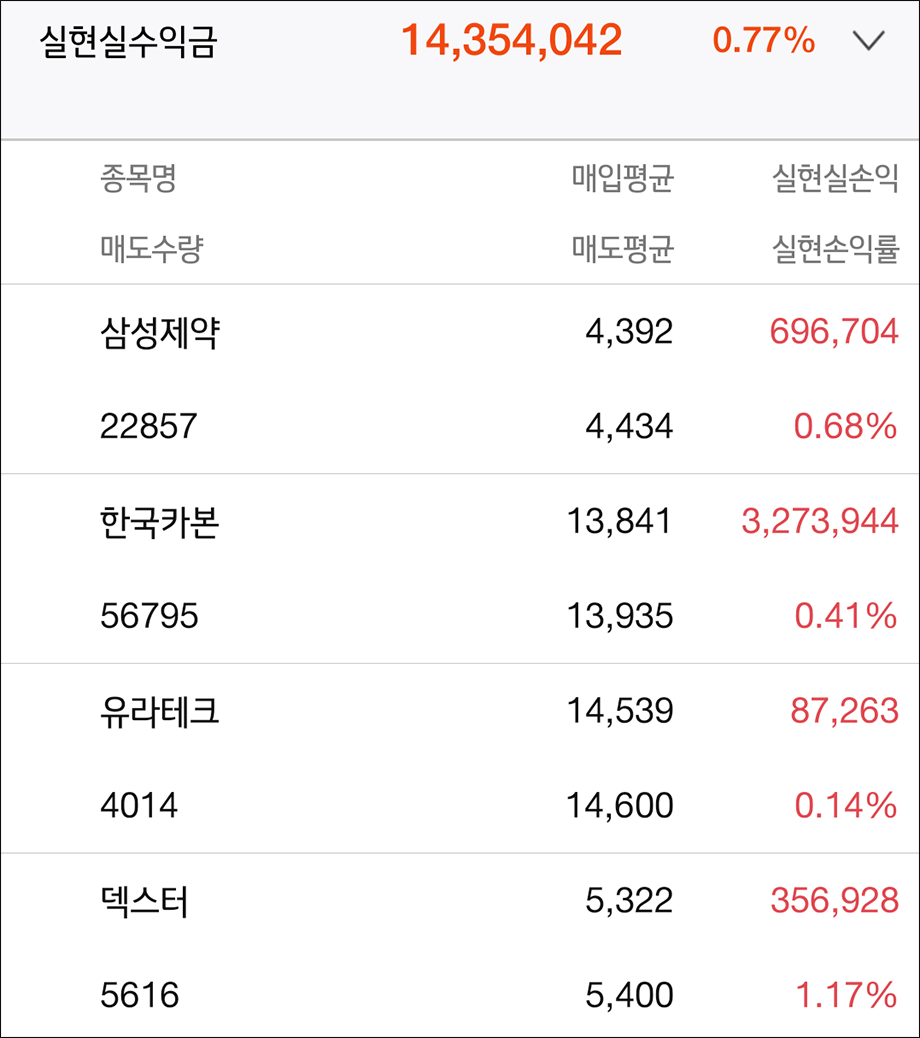Select the 실현실수익금 header label
The image size is (920, 1038).
128,41
